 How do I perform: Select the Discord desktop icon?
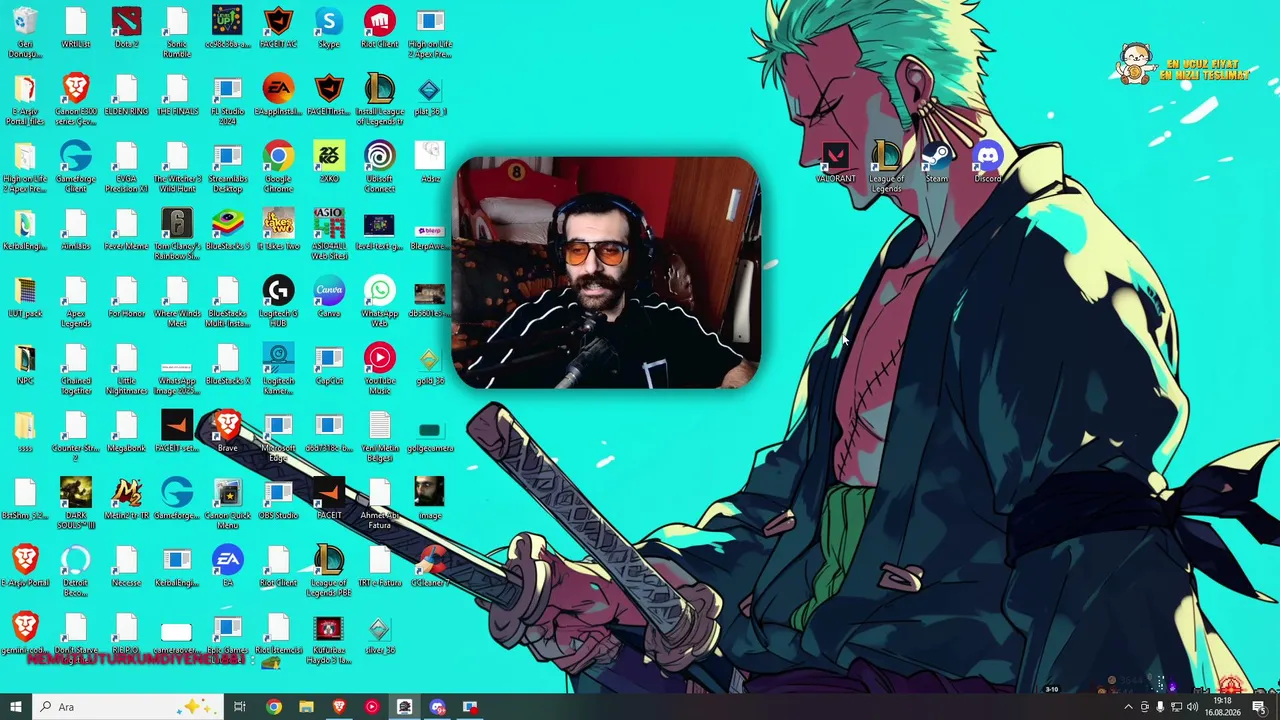tap(988, 162)
